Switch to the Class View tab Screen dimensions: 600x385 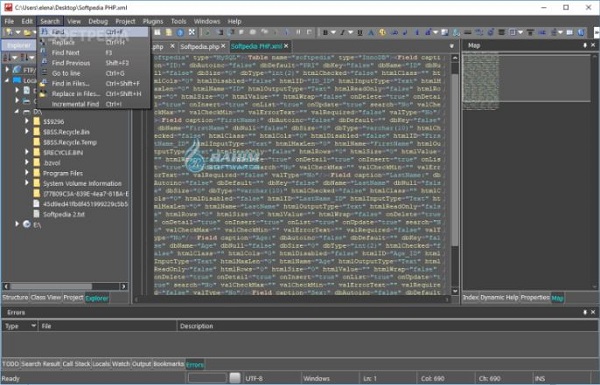click(x=46, y=297)
